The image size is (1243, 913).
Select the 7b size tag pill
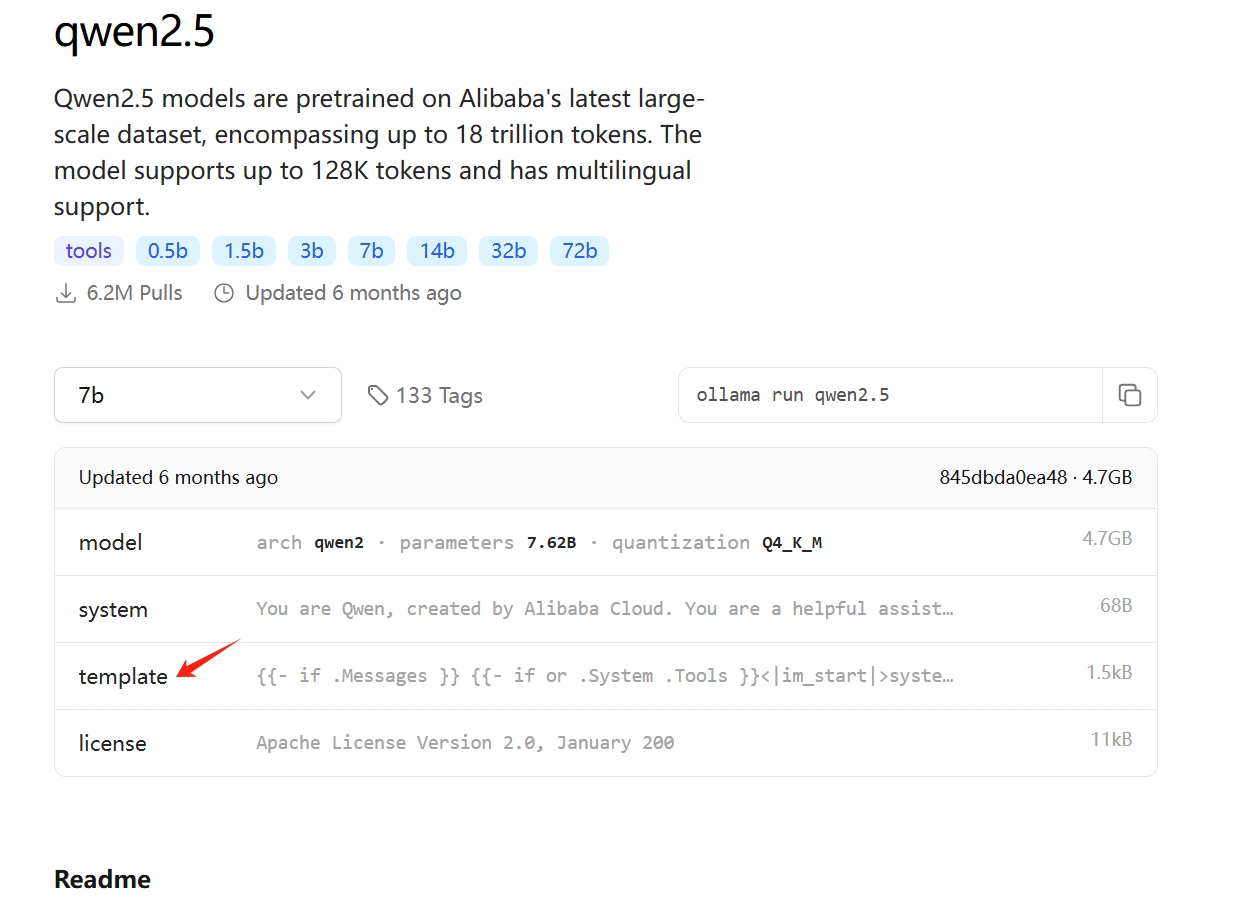(x=371, y=251)
